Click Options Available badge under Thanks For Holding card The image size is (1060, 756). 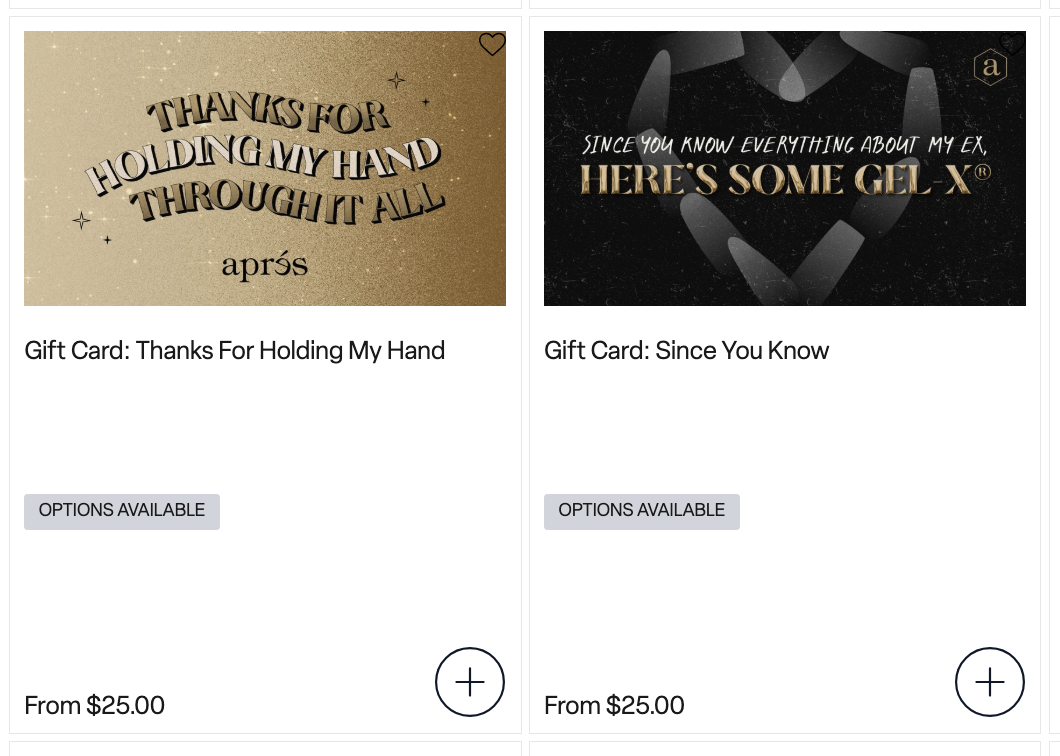(x=122, y=511)
